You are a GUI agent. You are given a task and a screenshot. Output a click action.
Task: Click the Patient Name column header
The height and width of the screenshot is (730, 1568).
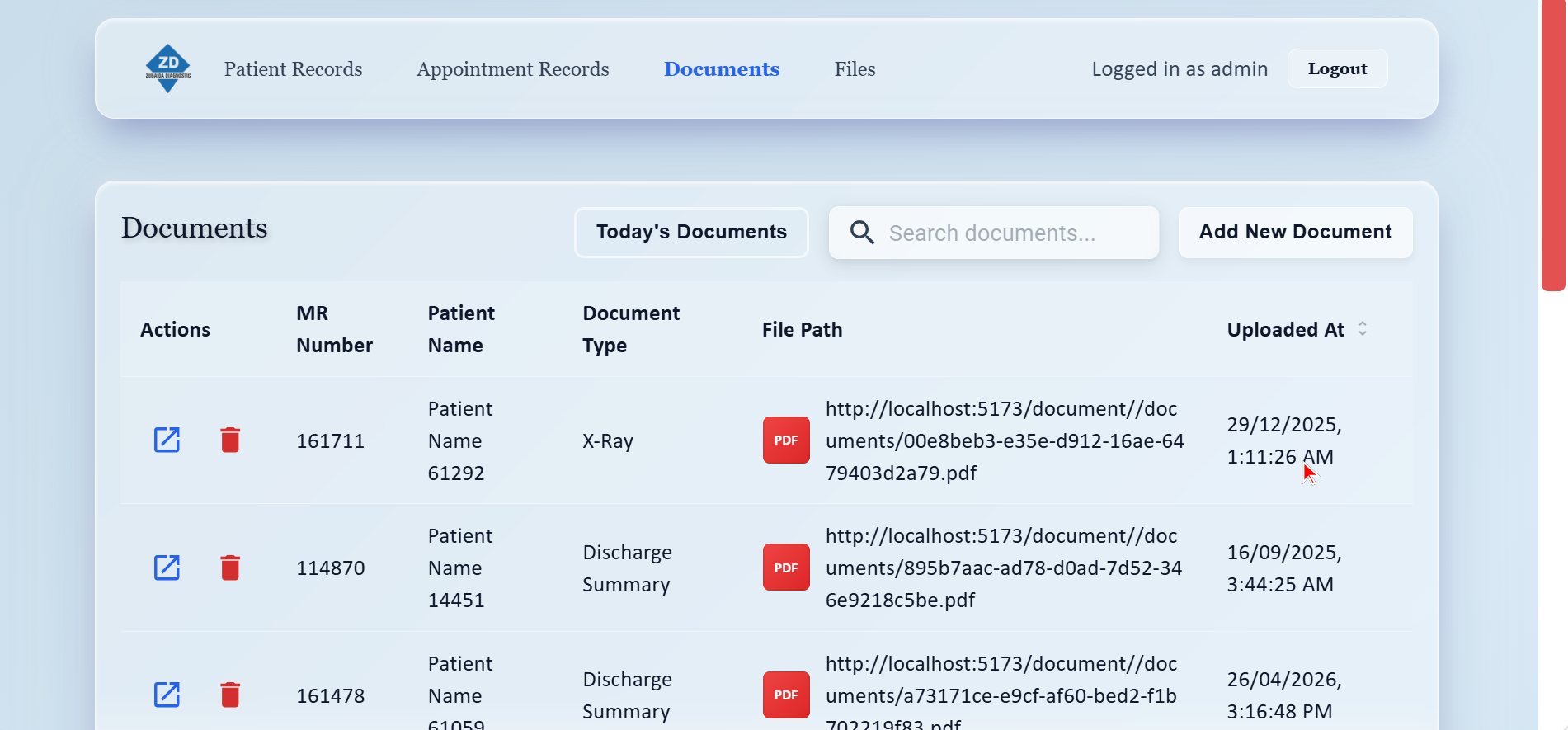[461, 329]
